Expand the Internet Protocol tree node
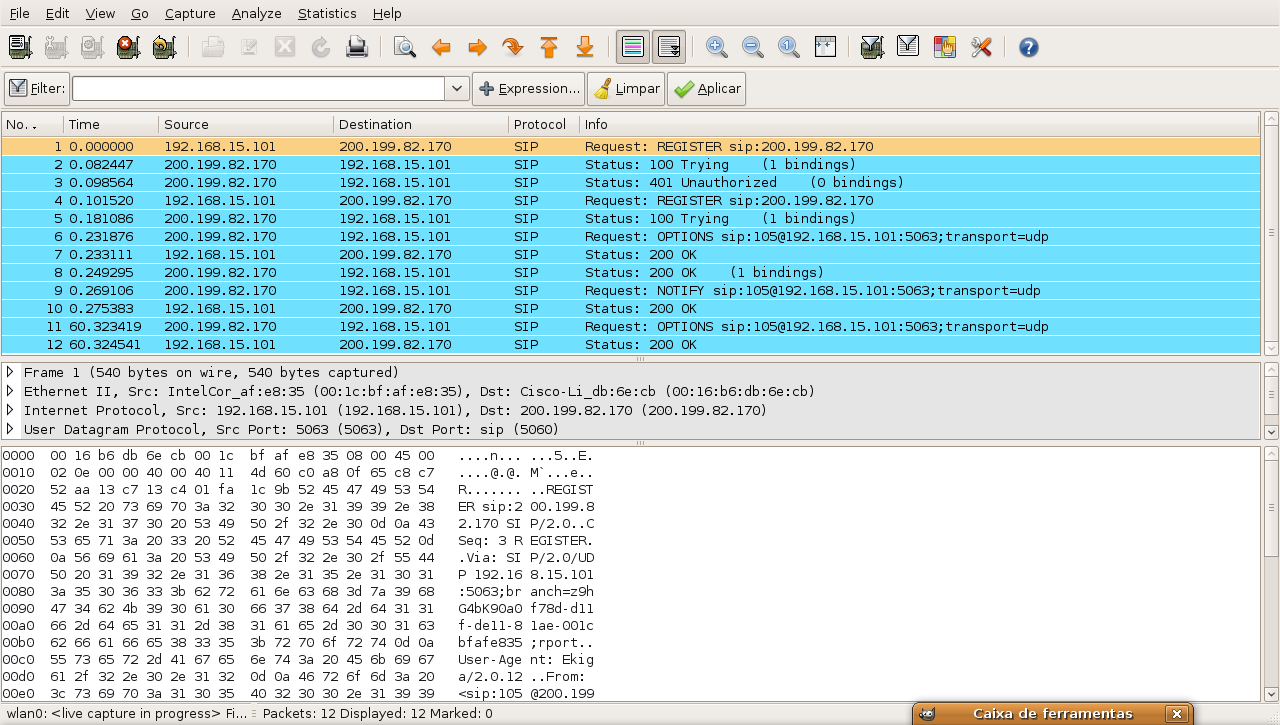 10,410
